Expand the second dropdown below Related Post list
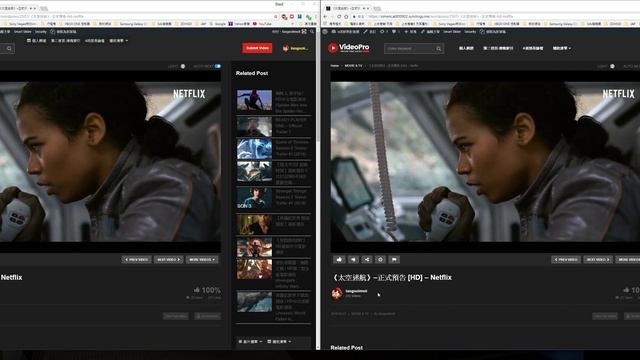 [279, 341]
